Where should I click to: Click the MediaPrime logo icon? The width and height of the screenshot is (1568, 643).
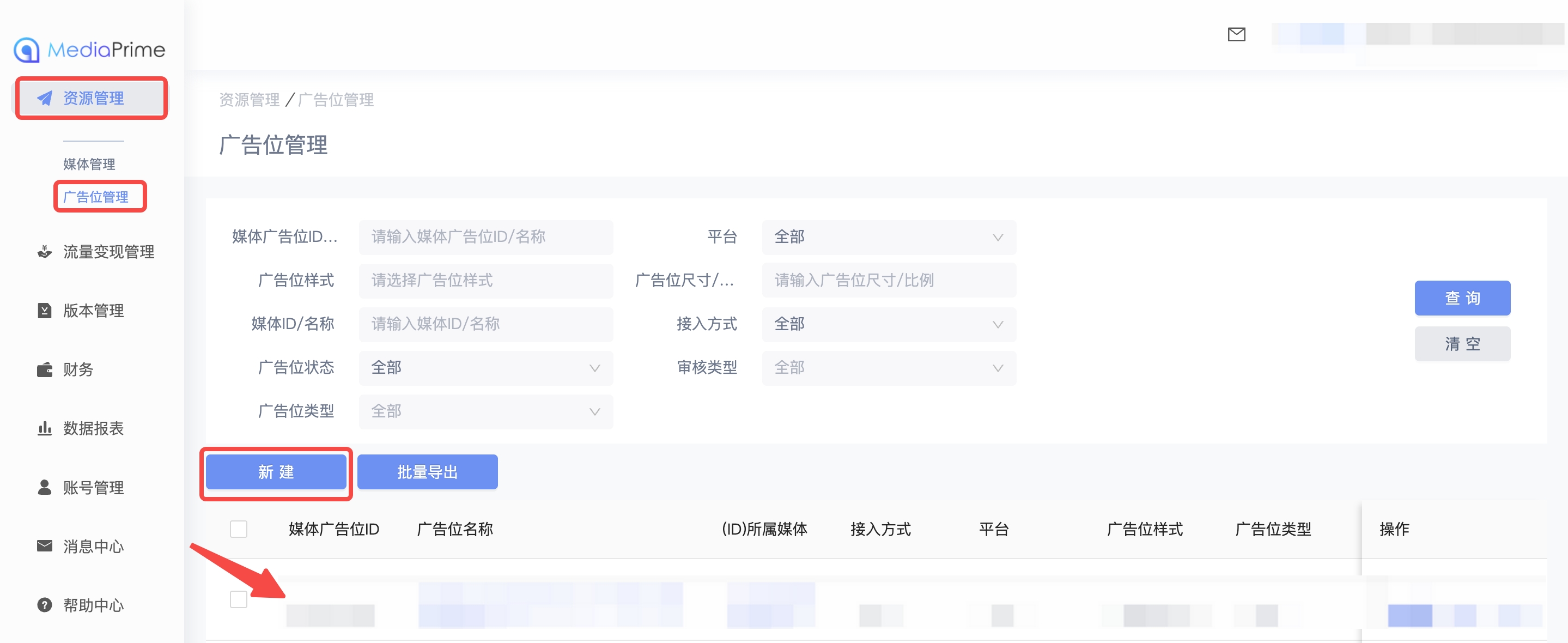point(27,50)
